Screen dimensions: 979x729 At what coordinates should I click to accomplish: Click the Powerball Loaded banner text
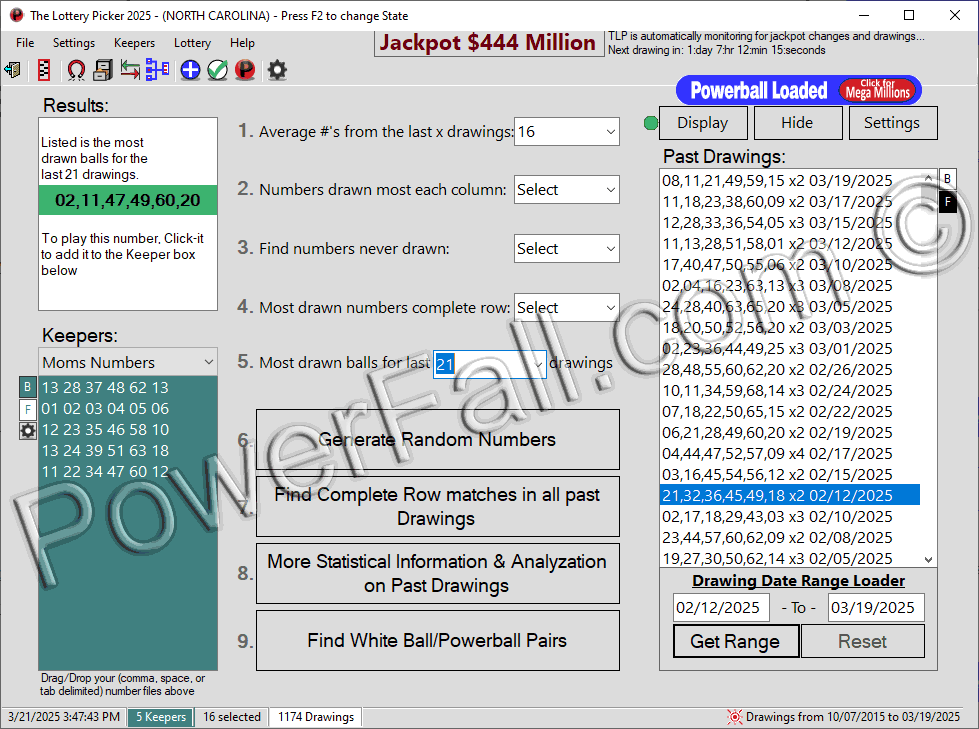coord(759,91)
